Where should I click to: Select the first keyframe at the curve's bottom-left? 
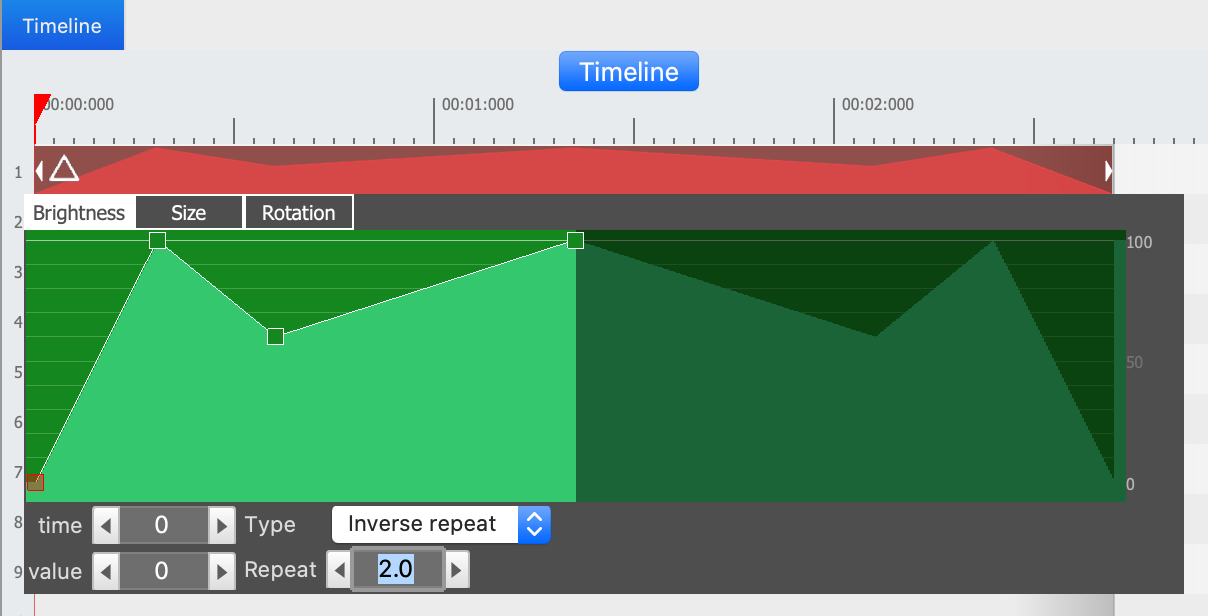tap(35, 482)
